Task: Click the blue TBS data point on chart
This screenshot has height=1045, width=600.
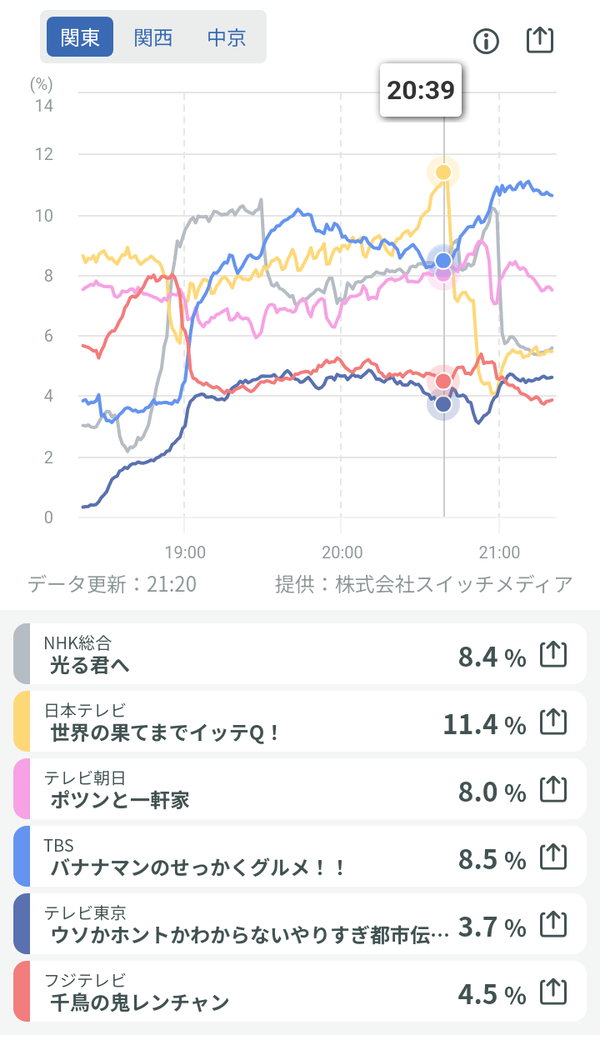Action: [443, 260]
